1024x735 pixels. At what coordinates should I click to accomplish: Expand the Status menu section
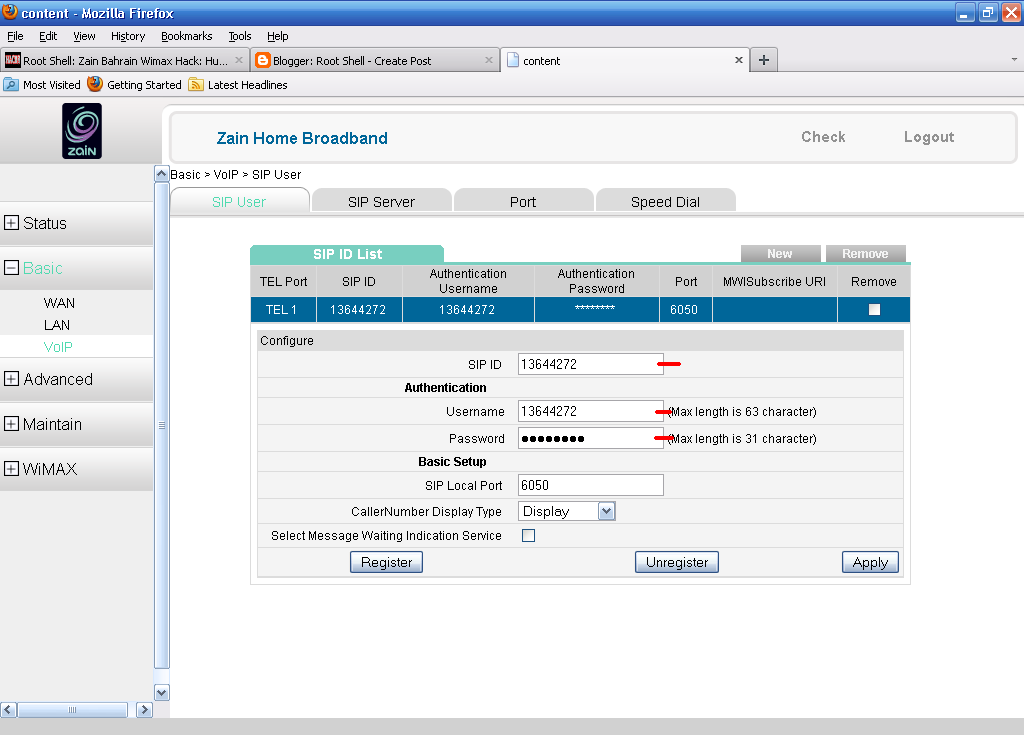tap(11, 223)
